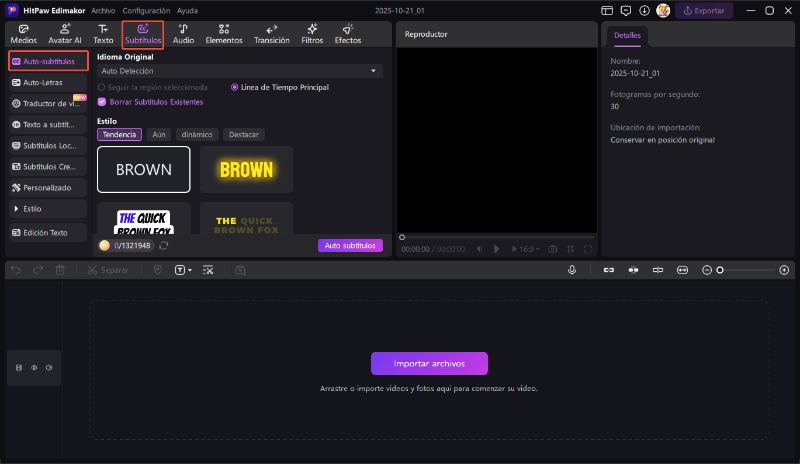Select Línea de Tiempo Principal radio option
Screen dimensions: 800x464
tap(235, 87)
